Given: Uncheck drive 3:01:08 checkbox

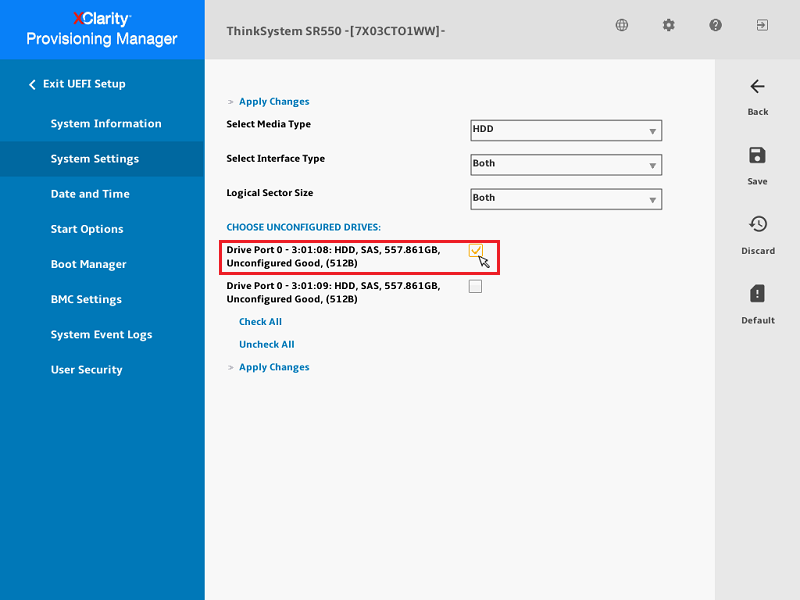Looking at the screenshot, I should tap(475, 251).
